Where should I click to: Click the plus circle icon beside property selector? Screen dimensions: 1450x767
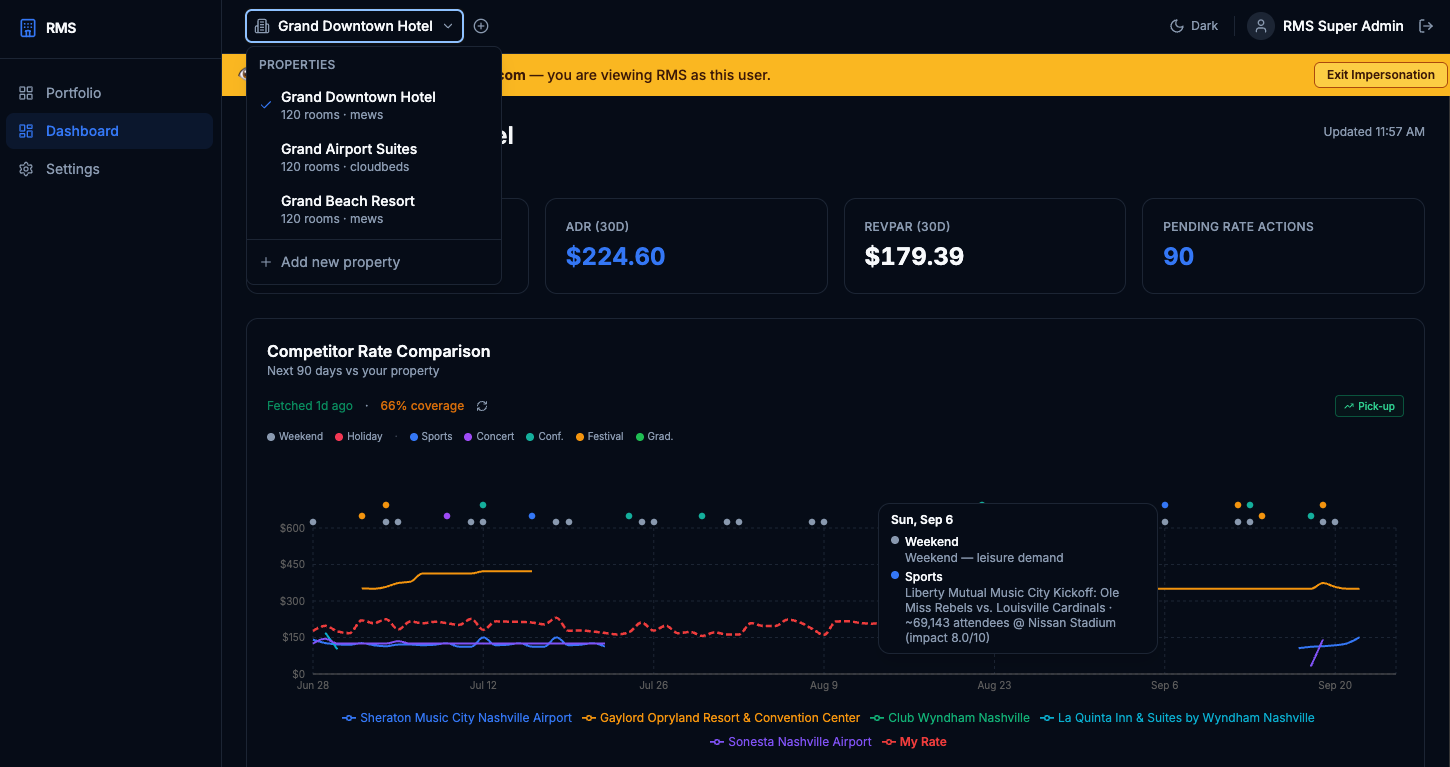coord(481,26)
